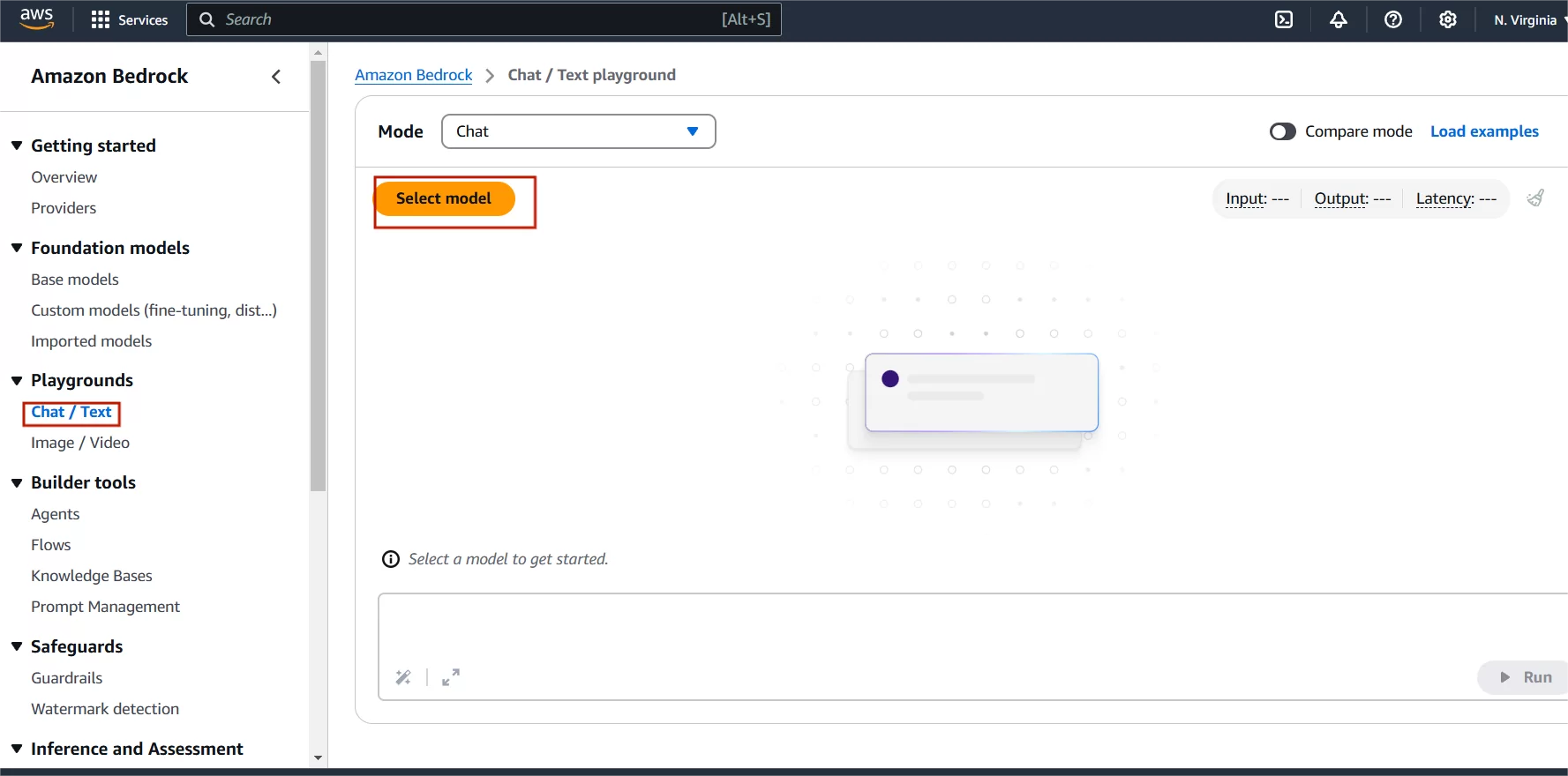
Task: Click the sidebar scroll down arrow
Action: pyautogui.click(x=319, y=757)
